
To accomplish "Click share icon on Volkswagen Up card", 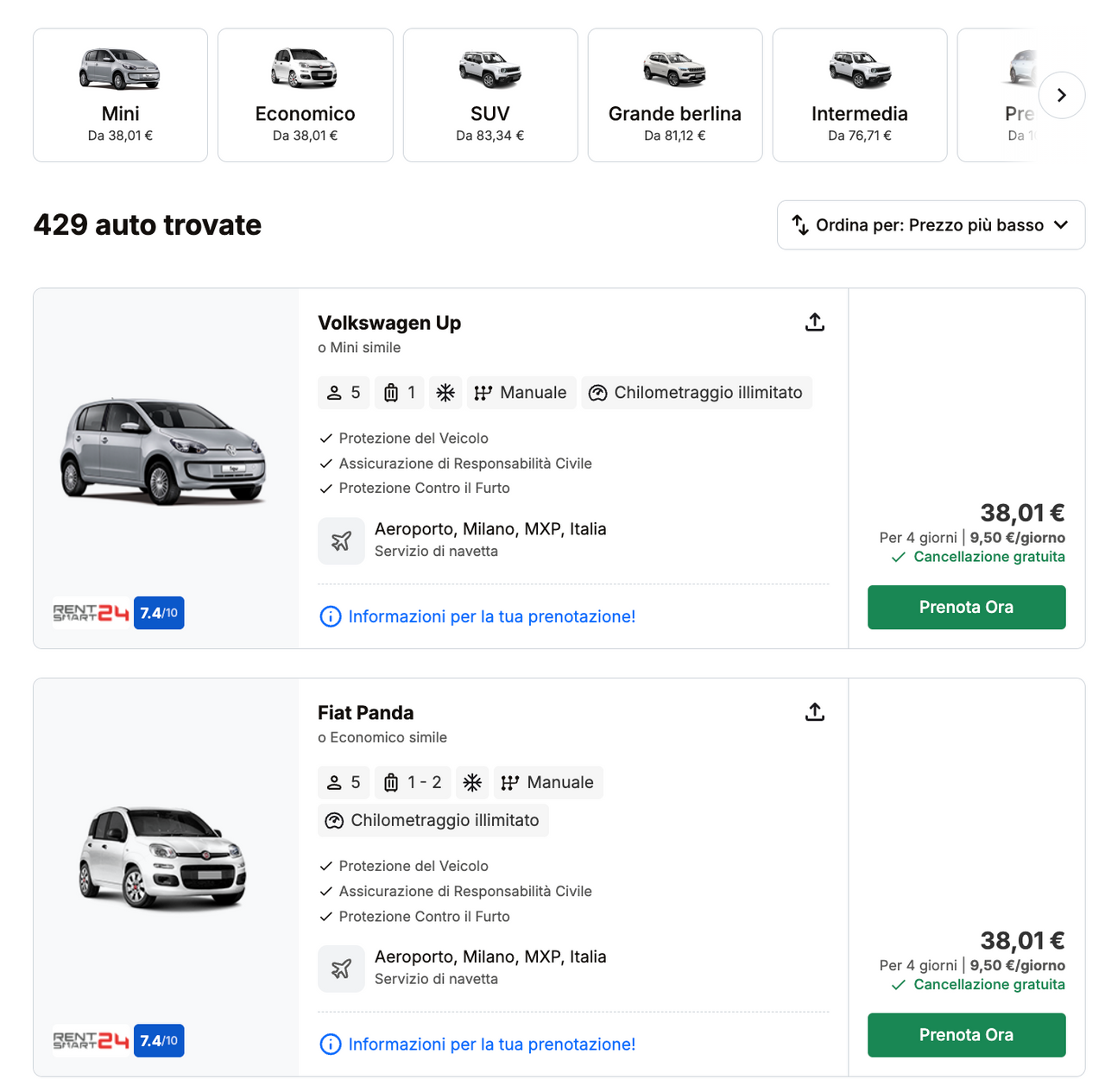I will pos(815,322).
